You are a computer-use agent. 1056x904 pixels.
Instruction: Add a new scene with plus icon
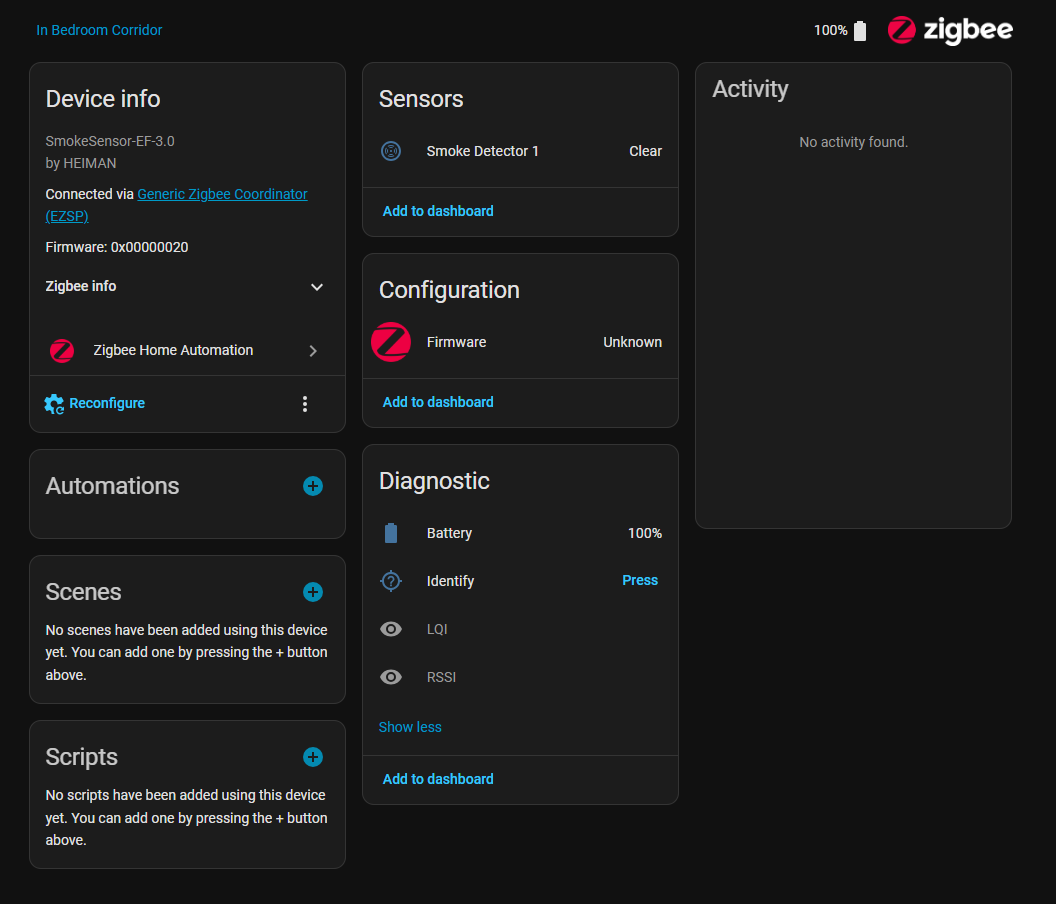[x=313, y=592]
